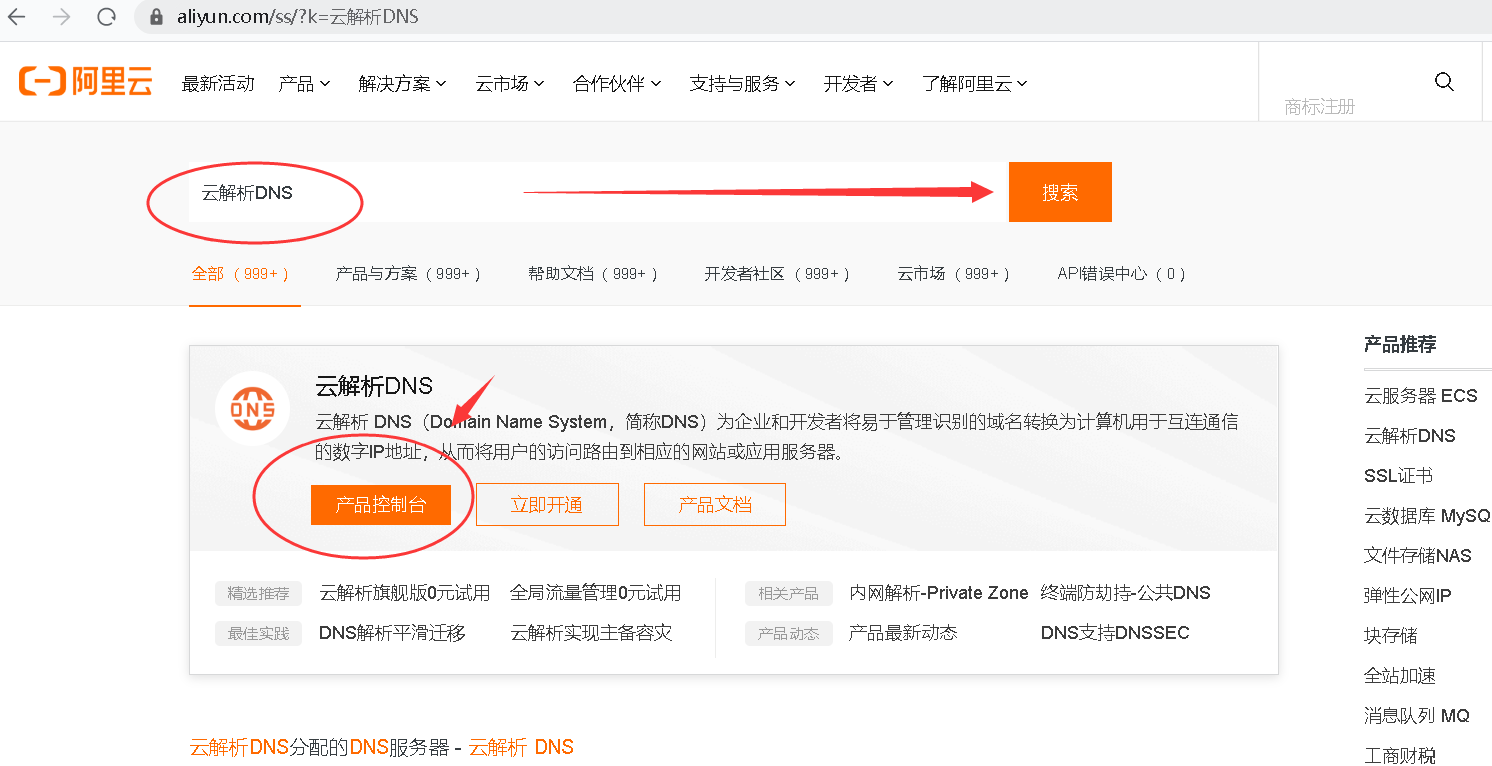Switch to the 开发者社区 tab
The width and height of the screenshot is (1492, 766).
pos(776,272)
